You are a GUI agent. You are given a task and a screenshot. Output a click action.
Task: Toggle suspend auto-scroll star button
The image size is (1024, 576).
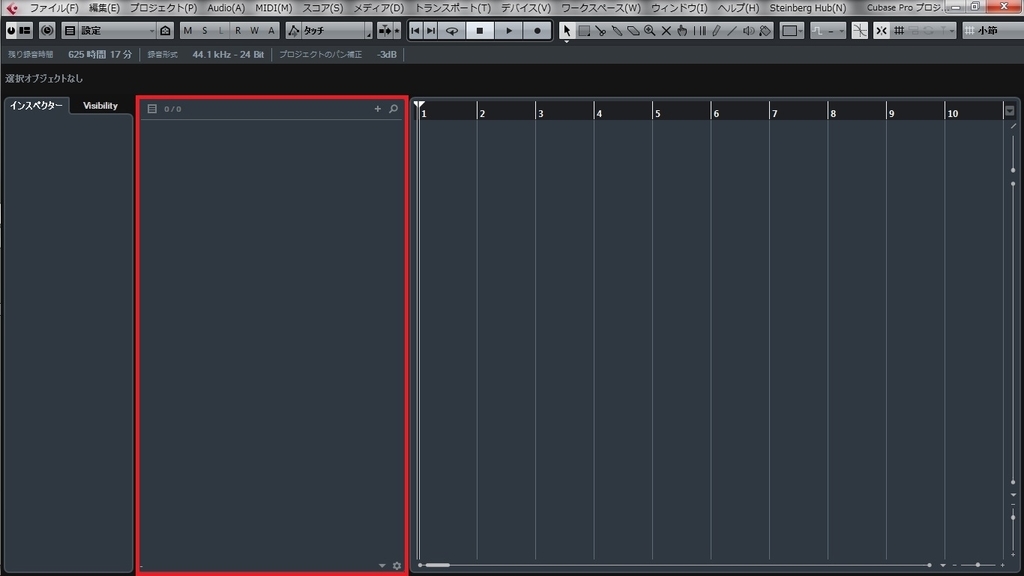coord(396,31)
